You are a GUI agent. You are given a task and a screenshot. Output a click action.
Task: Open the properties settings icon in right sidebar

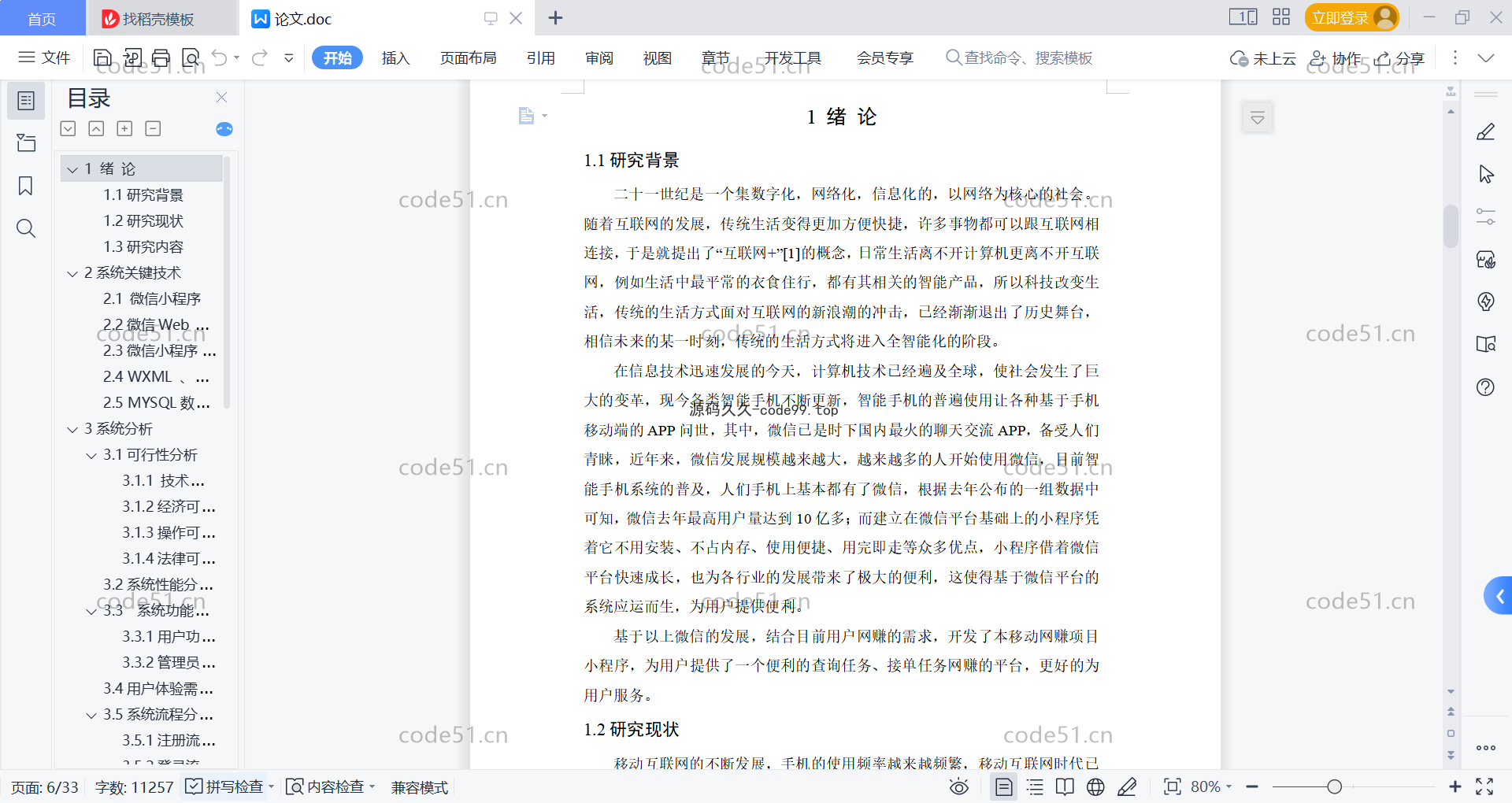[1485, 216]
